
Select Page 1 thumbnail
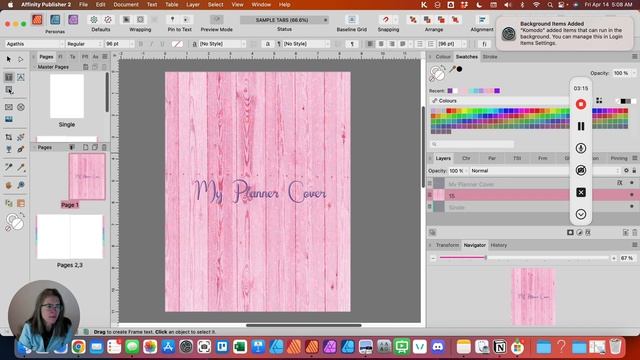[87, 177]
